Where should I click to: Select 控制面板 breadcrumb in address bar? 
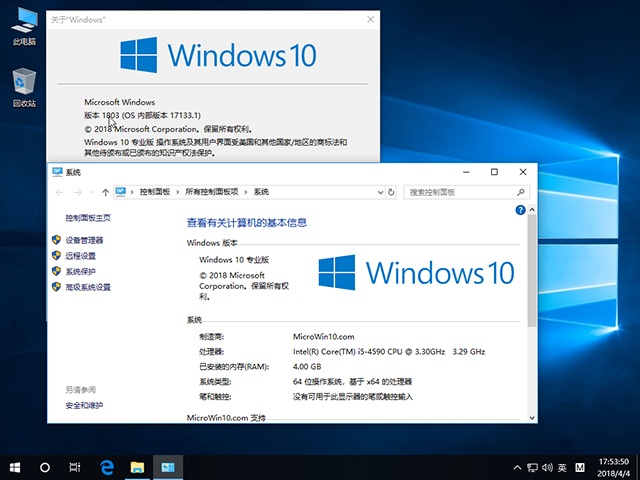[155, 192]
